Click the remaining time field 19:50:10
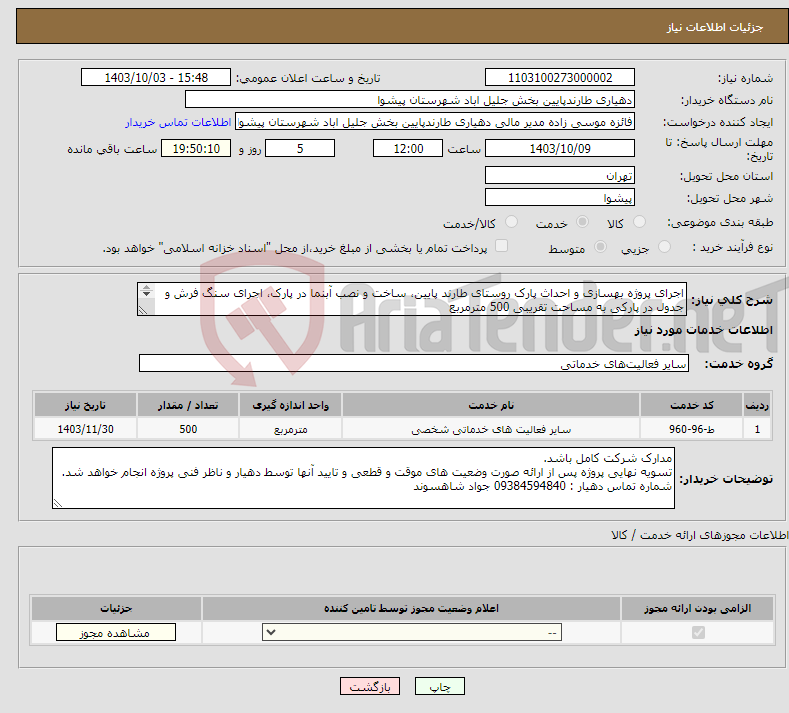Image resolution: width=789 pixels, height=713 pixels. pyautogui.click(x=196, y=148)
